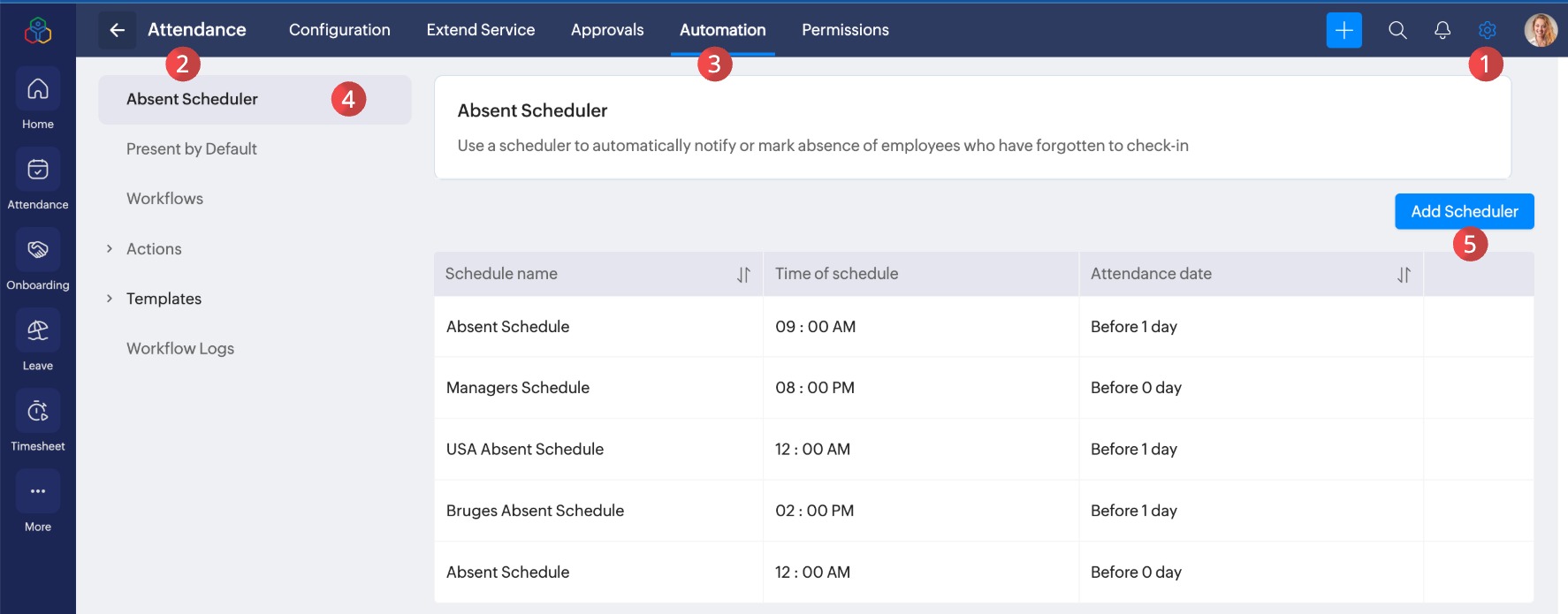Open the Leave module icon

point(37,330)
